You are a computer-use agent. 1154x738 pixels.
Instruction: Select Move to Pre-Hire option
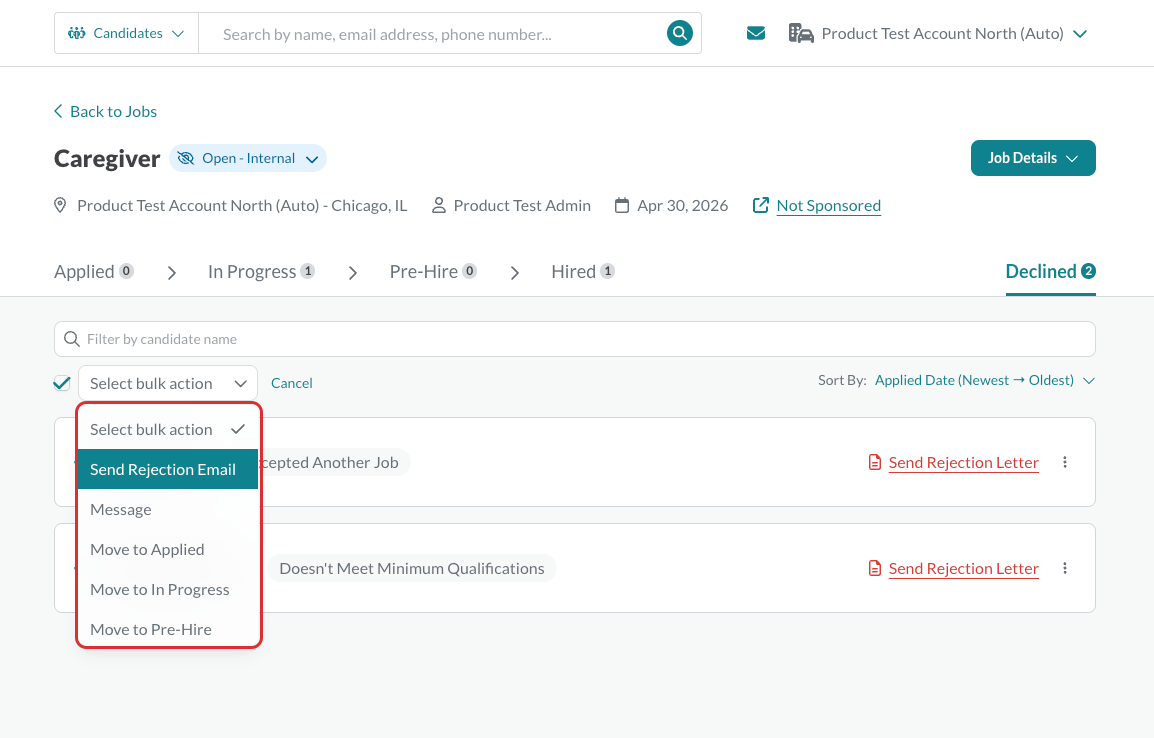pos(168,629)
